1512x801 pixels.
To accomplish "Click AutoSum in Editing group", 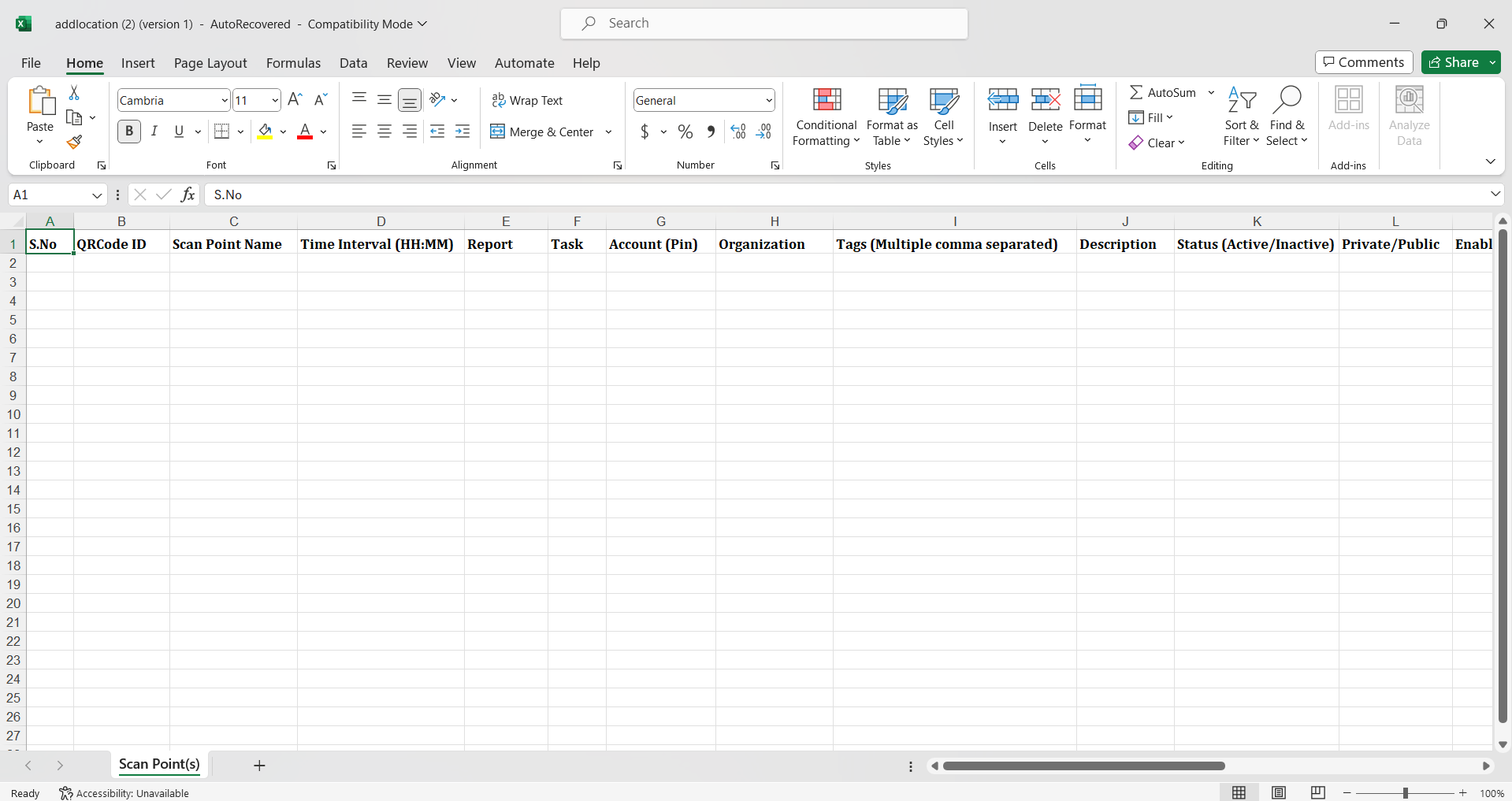I will coord(1163,93).
